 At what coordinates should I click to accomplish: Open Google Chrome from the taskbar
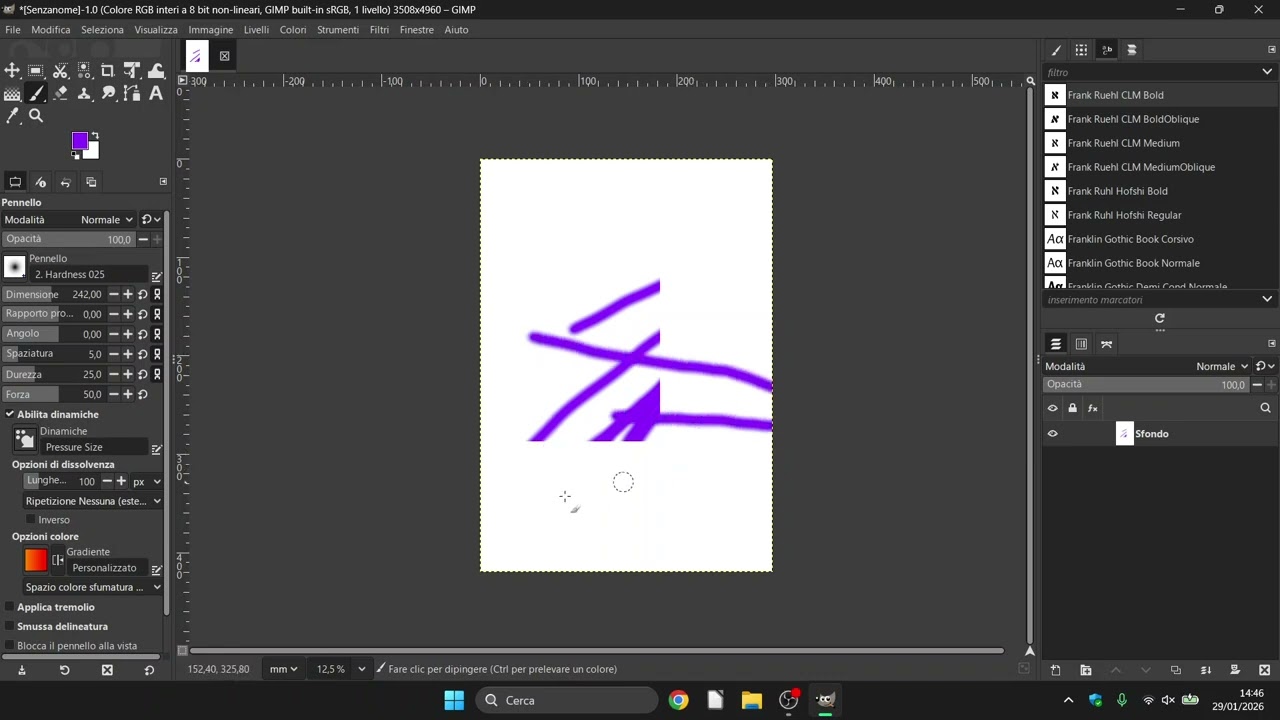[679, 700]
